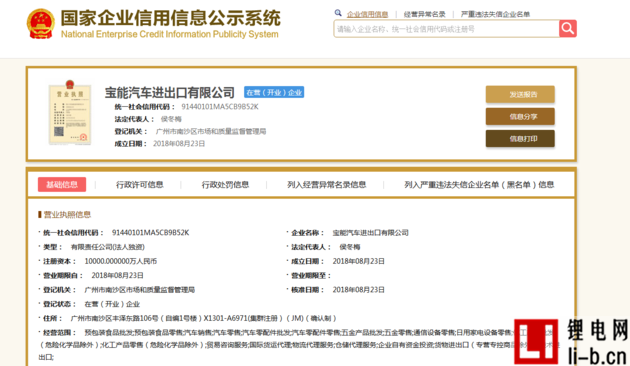Click the 发送报告 button
This screenshot has height=366, width=630.
pos(520,94)
